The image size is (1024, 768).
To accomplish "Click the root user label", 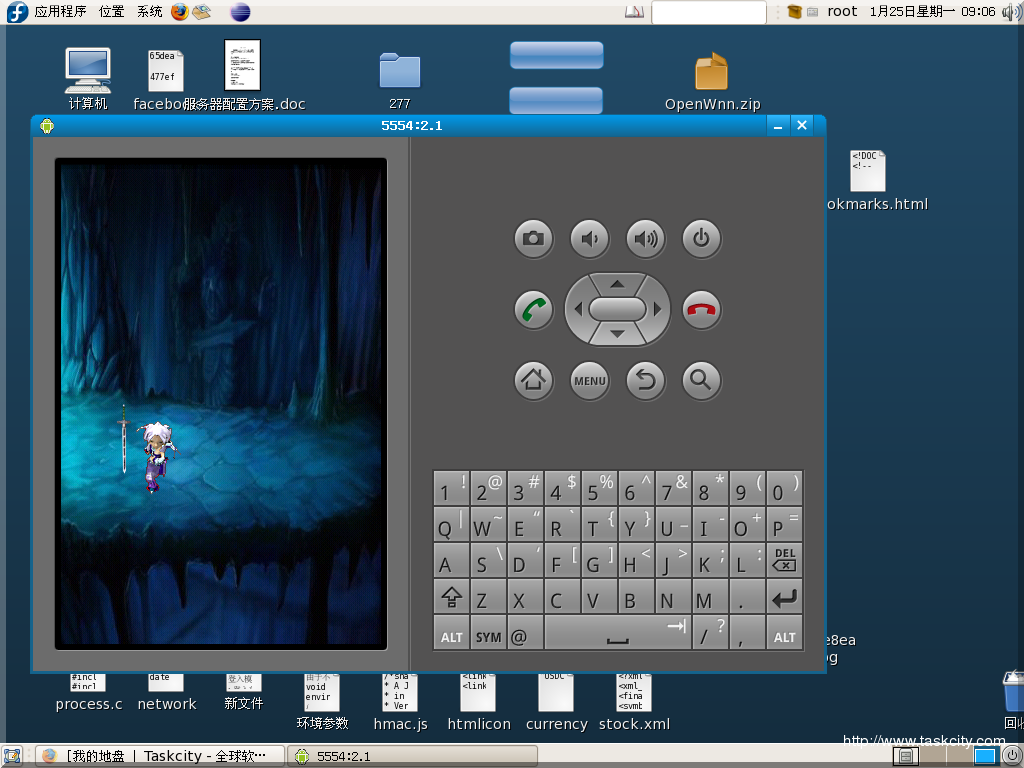I will point(842,12).
